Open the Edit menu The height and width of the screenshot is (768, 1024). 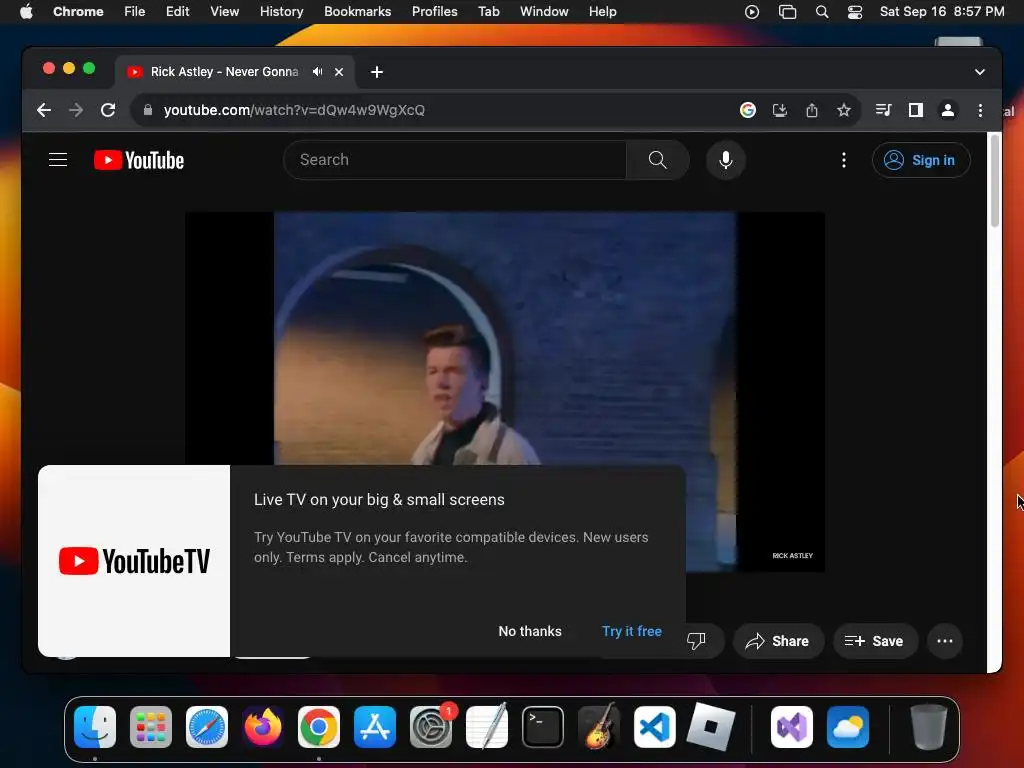click(178, 12)
